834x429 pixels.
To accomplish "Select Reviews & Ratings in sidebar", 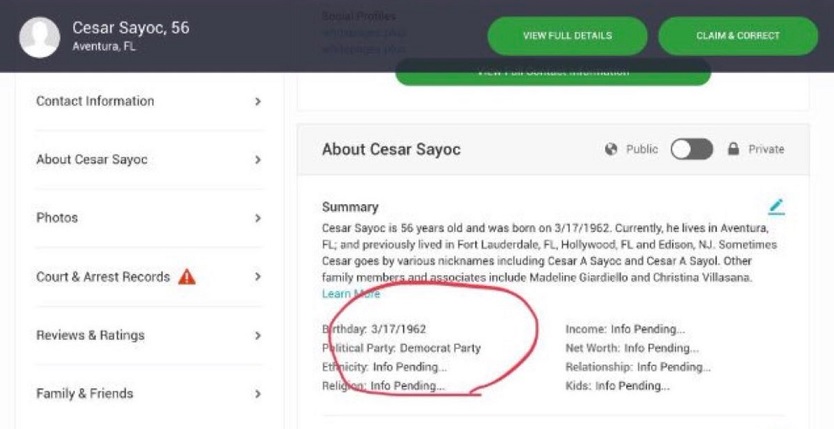I will 149,335.
